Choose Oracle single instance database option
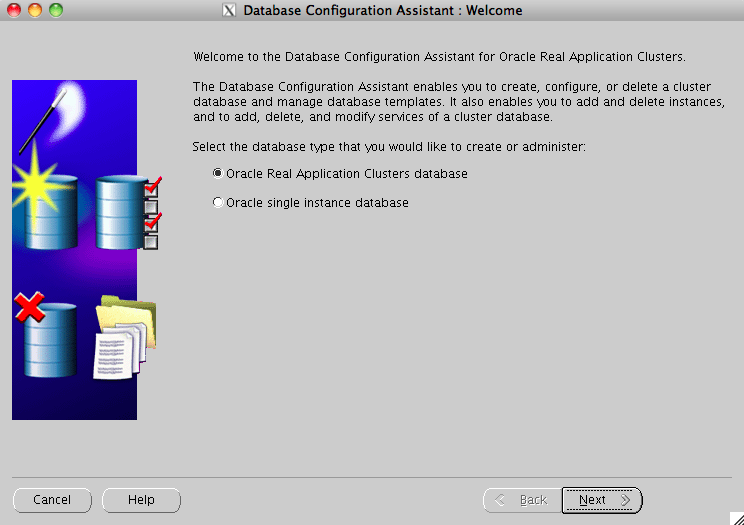The height and width of the screenshot is (525, 744). 218,203
